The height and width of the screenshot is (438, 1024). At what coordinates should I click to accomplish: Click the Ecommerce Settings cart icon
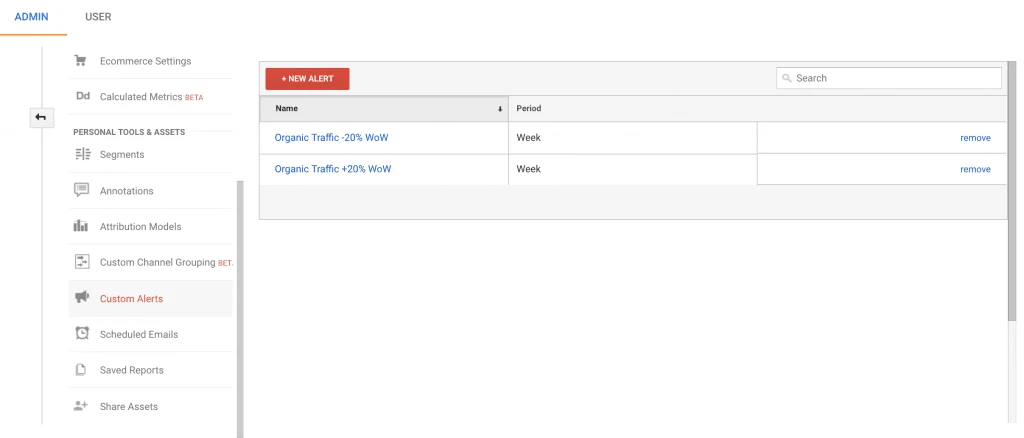81,61
